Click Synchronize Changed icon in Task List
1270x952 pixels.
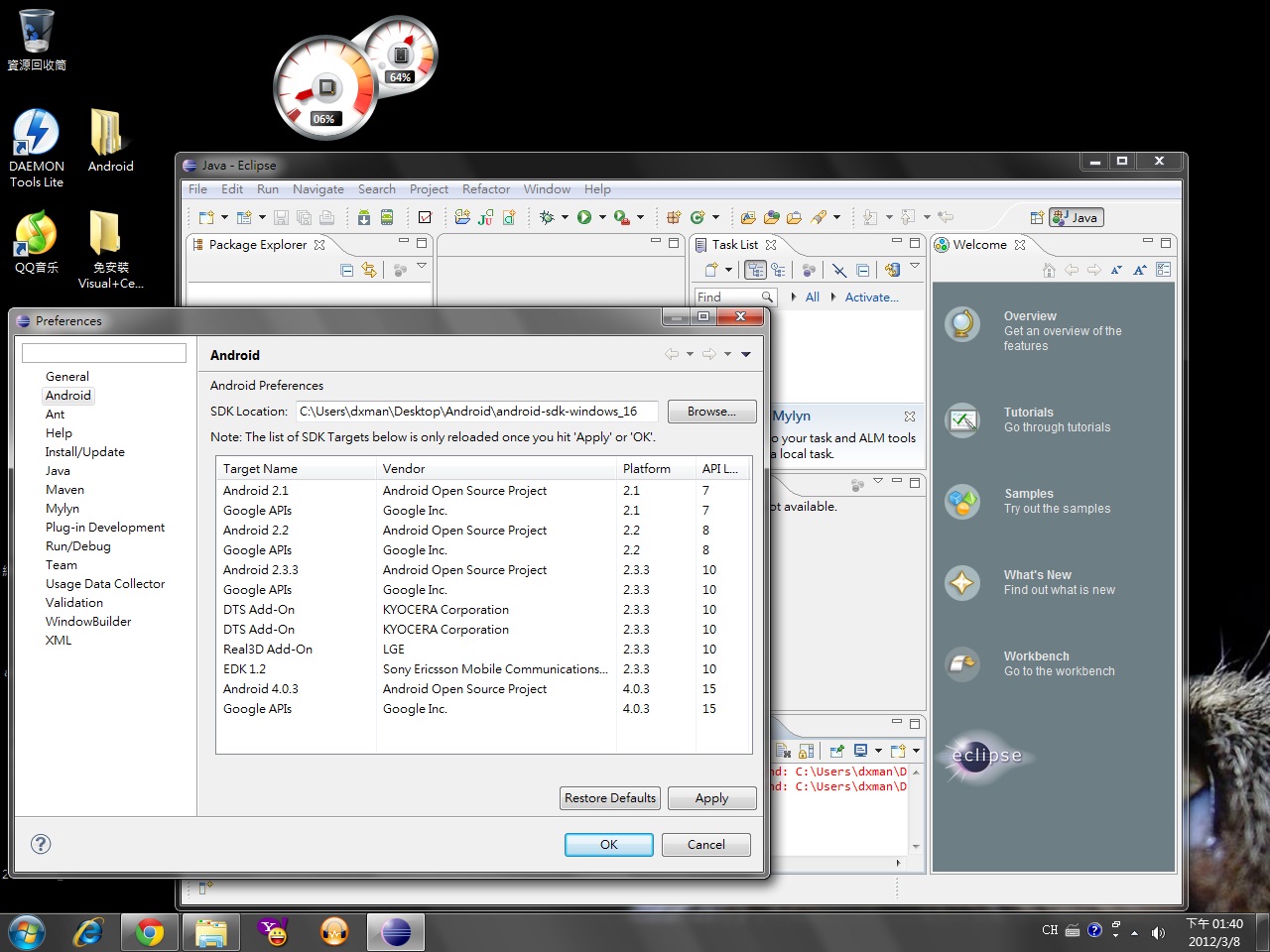(892, 270)
